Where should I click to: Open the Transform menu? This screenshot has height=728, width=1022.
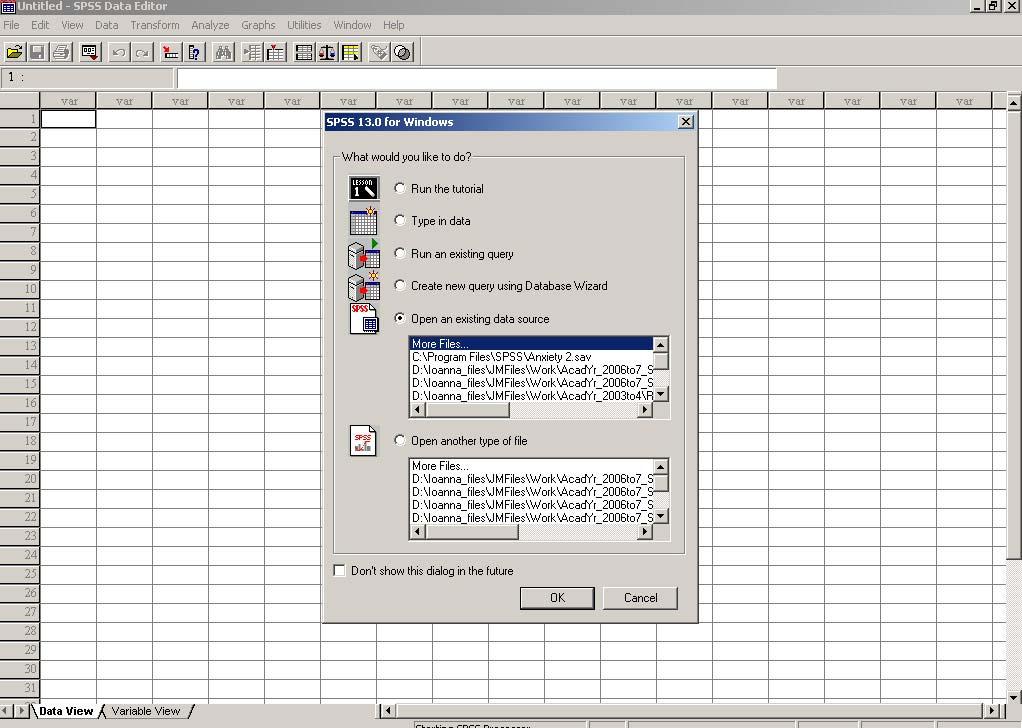click(x=154, y=25)
